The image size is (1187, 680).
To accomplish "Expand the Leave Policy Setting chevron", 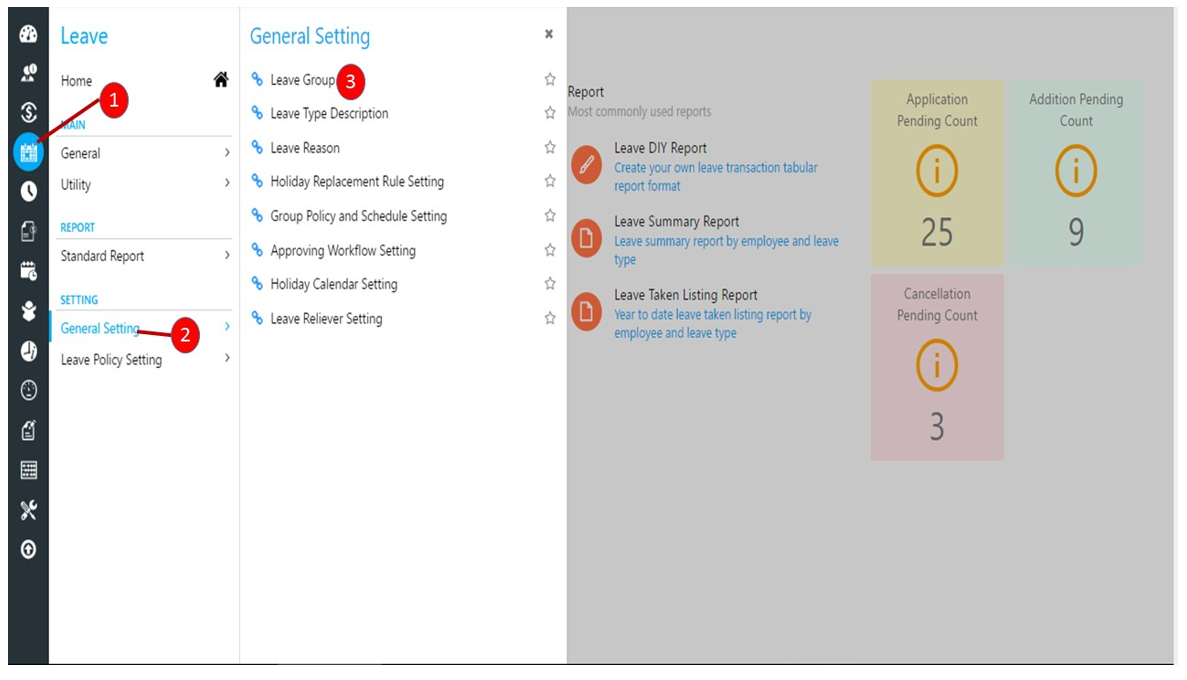I will coord(226,358).
